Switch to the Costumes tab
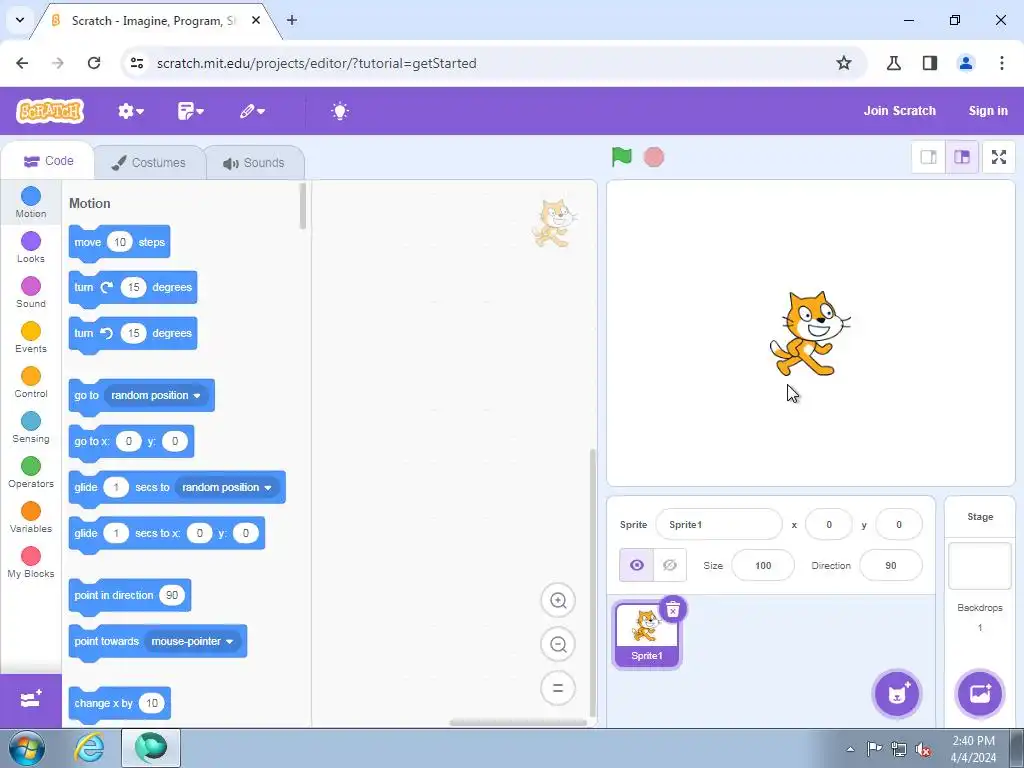1024x768 pixels. pos(150,163)
